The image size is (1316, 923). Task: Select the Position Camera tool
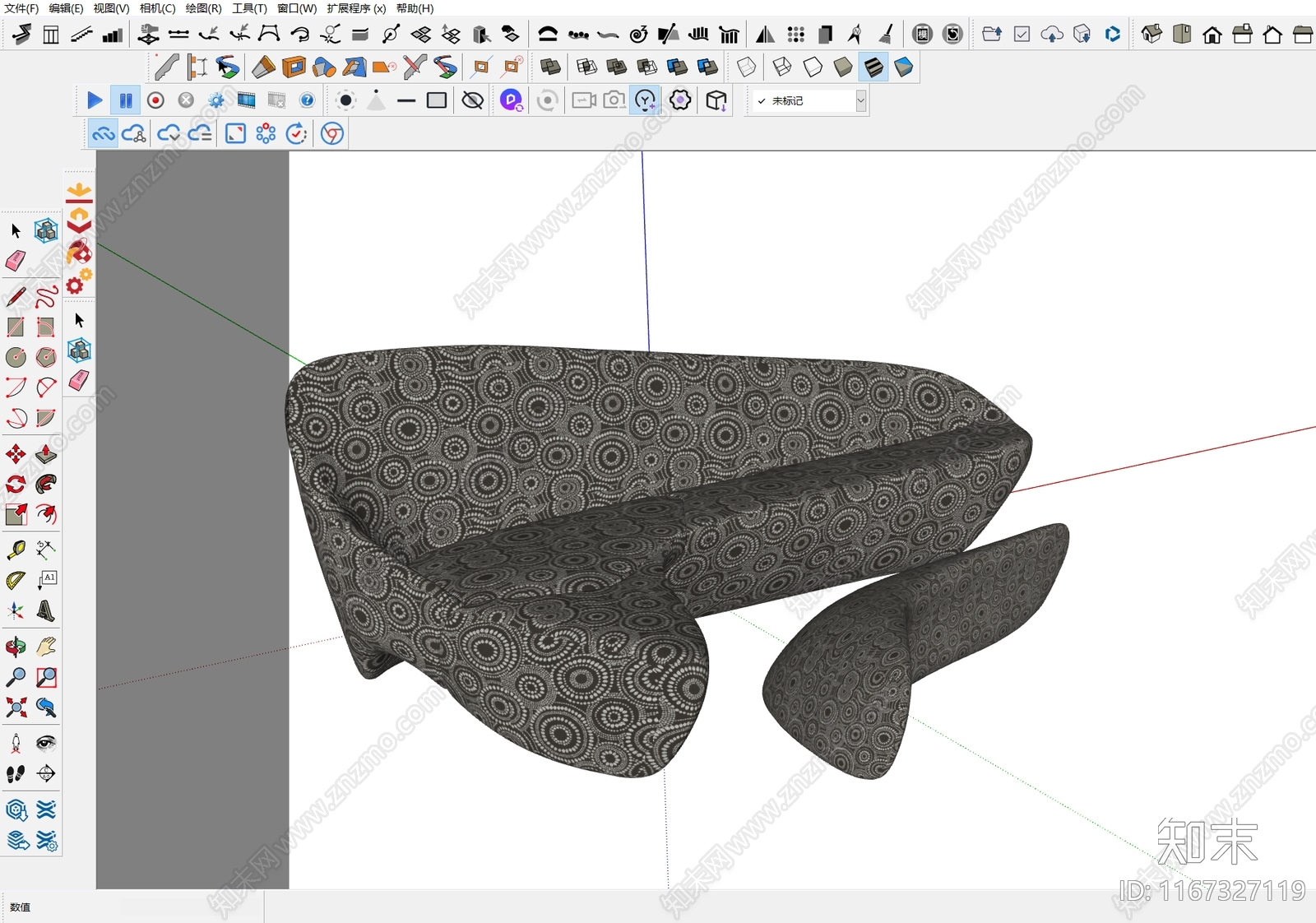click(x=16, y=744)
